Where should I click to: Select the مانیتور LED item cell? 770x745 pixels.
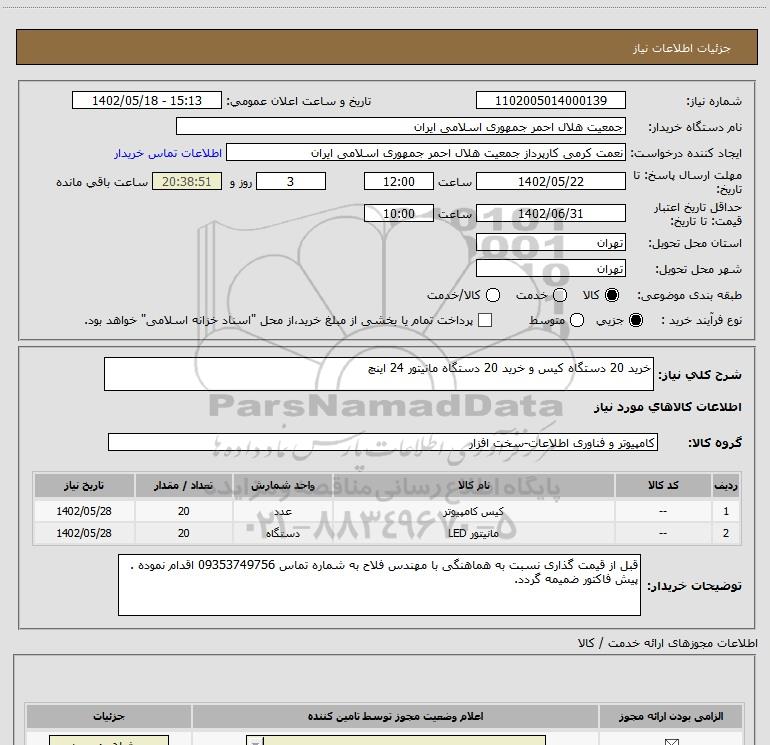tap(473, 533)
